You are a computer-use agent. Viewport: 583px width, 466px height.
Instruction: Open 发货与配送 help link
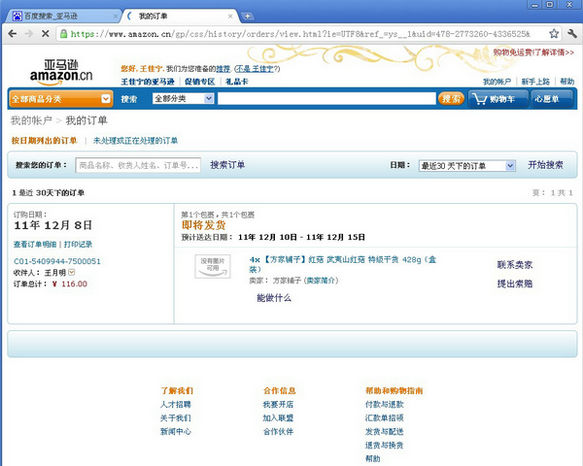tap(384, 431)
